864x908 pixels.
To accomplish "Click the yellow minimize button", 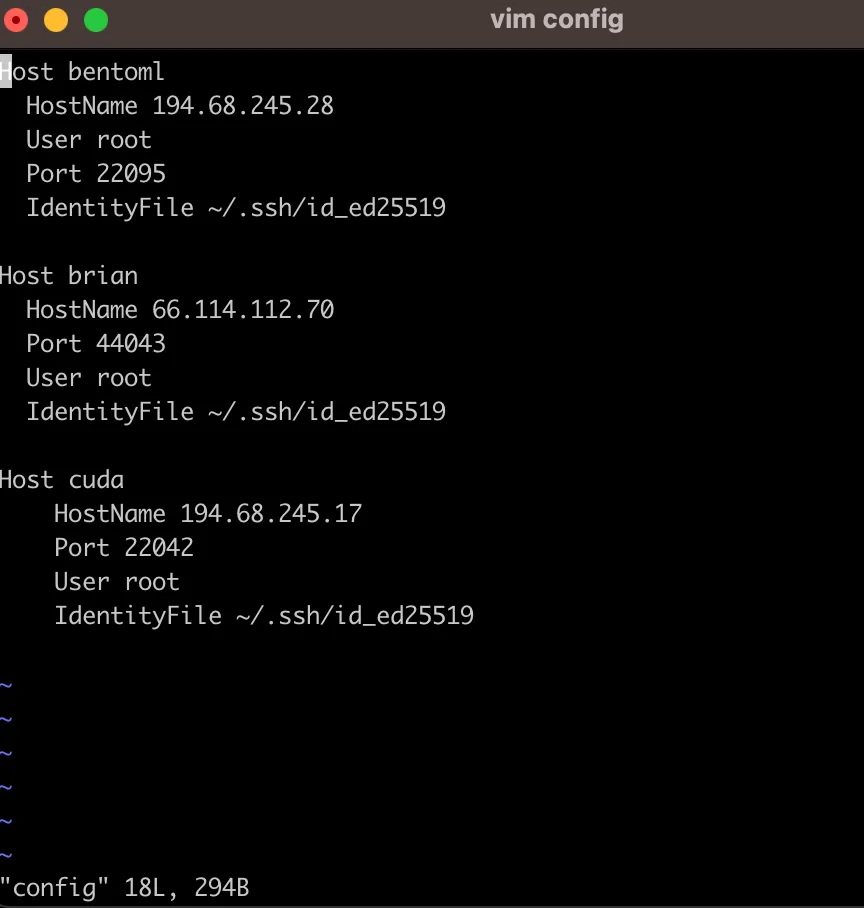I will pyautogui.click(x=56, y=18).
